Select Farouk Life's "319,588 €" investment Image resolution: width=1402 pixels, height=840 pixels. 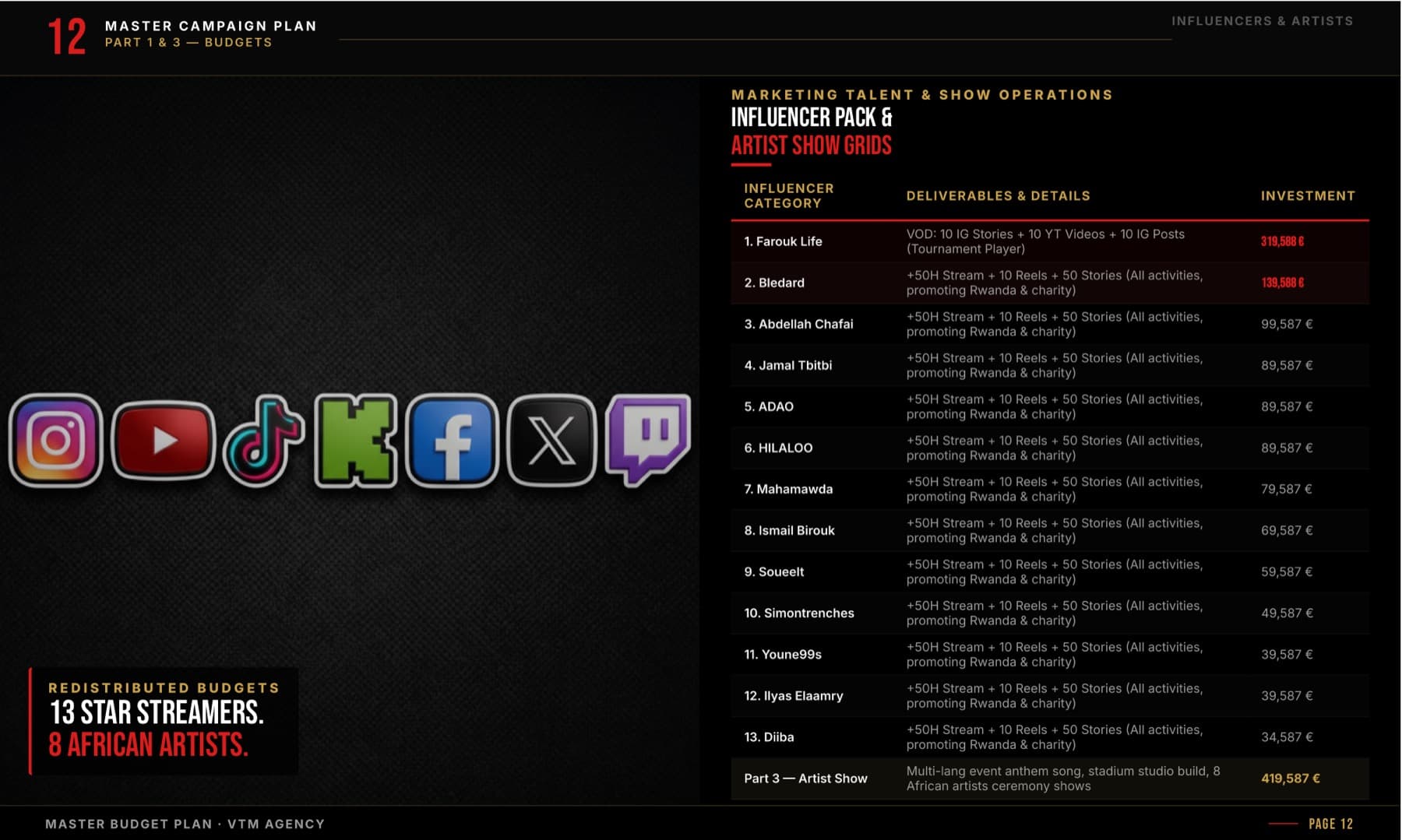(x=1282, y=241)
